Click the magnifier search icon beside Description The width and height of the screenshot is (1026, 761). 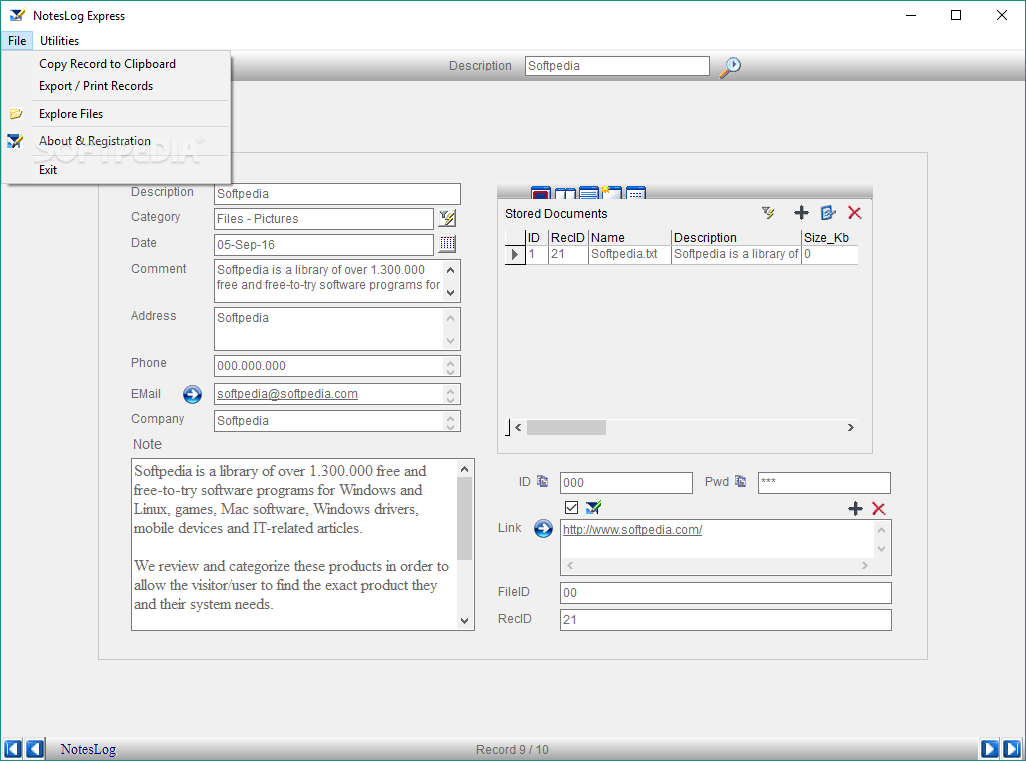[730, 66]
